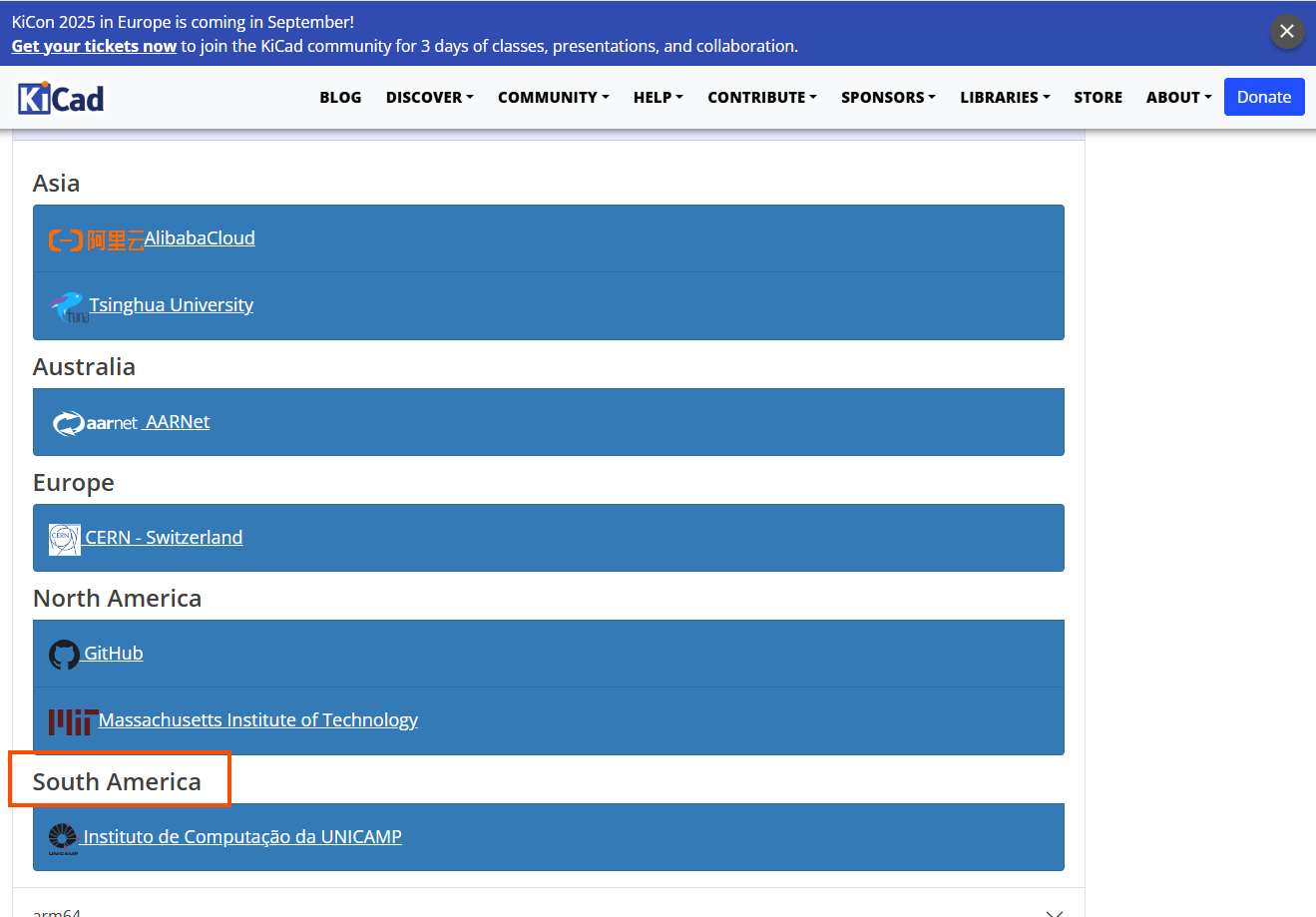Click the GitHub octocat icon
Screen dimensions: 1316x917
coord(64,655)
